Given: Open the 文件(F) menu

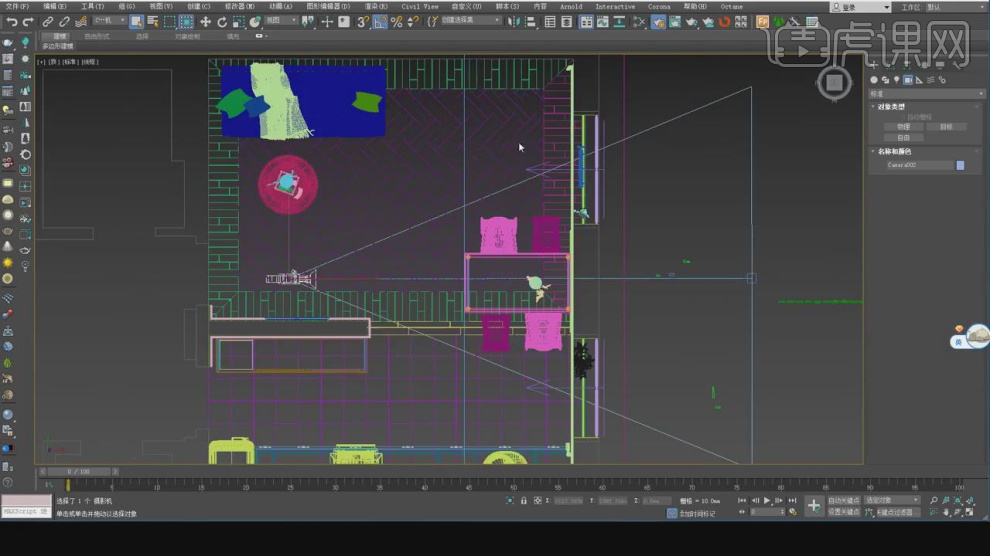Looking at the screenshot, I should pos(16,6).
